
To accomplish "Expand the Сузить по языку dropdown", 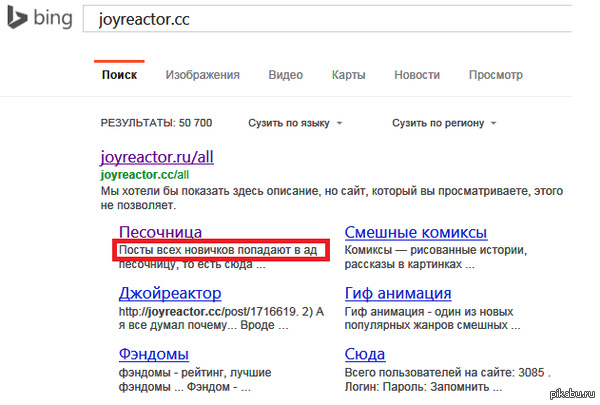I will coord(295,123).
